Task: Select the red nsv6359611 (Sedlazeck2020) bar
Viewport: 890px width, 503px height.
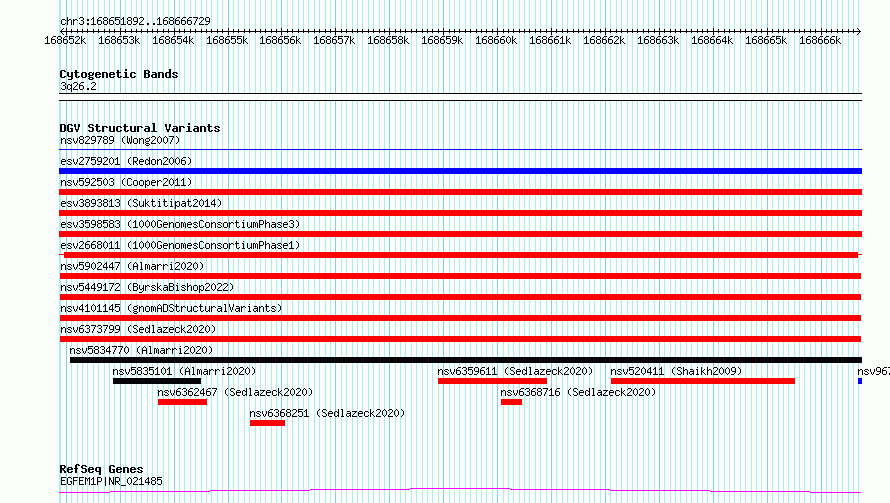Action: pos(492,381)
